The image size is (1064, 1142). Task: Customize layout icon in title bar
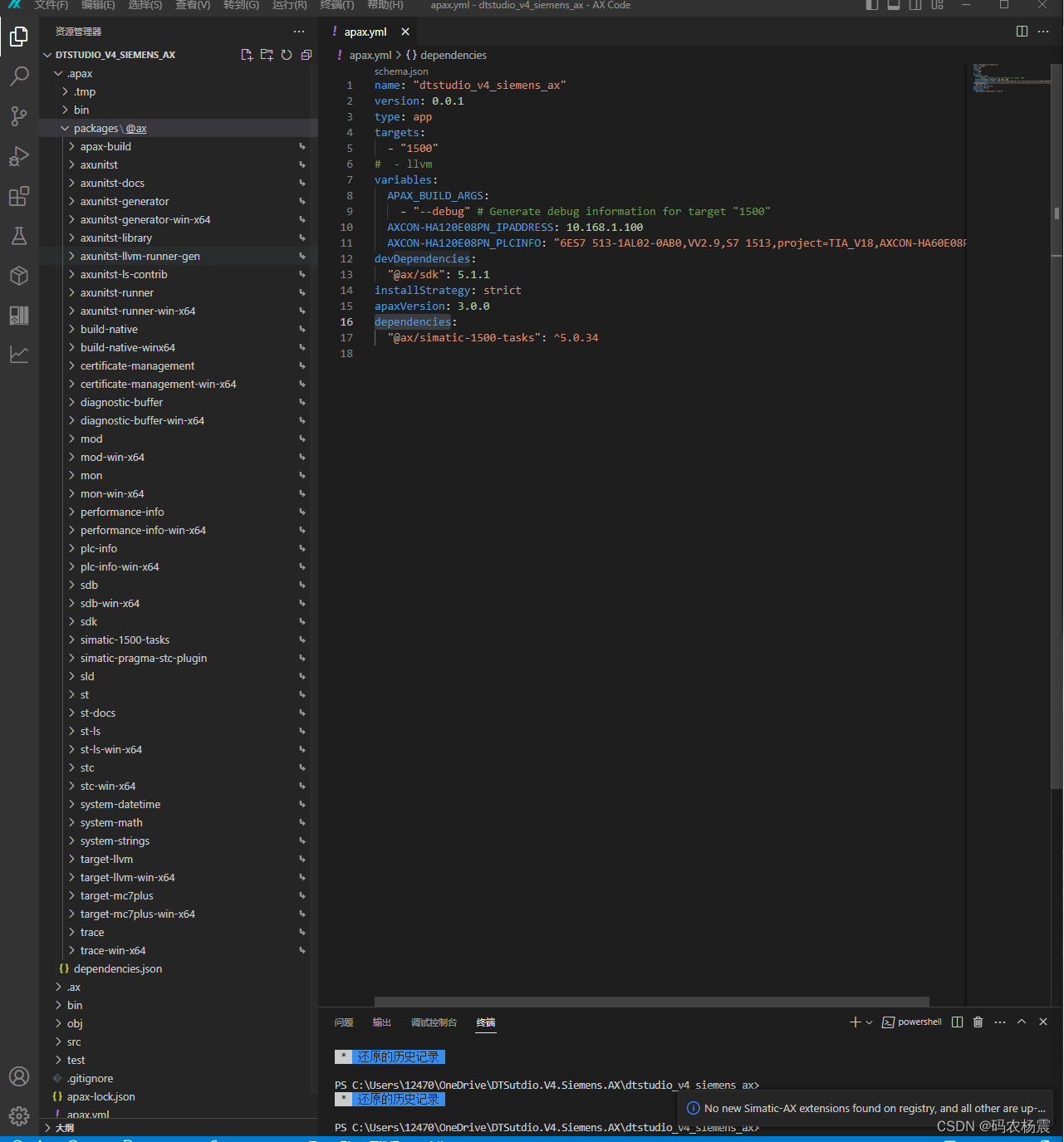[x=937, y=5]
